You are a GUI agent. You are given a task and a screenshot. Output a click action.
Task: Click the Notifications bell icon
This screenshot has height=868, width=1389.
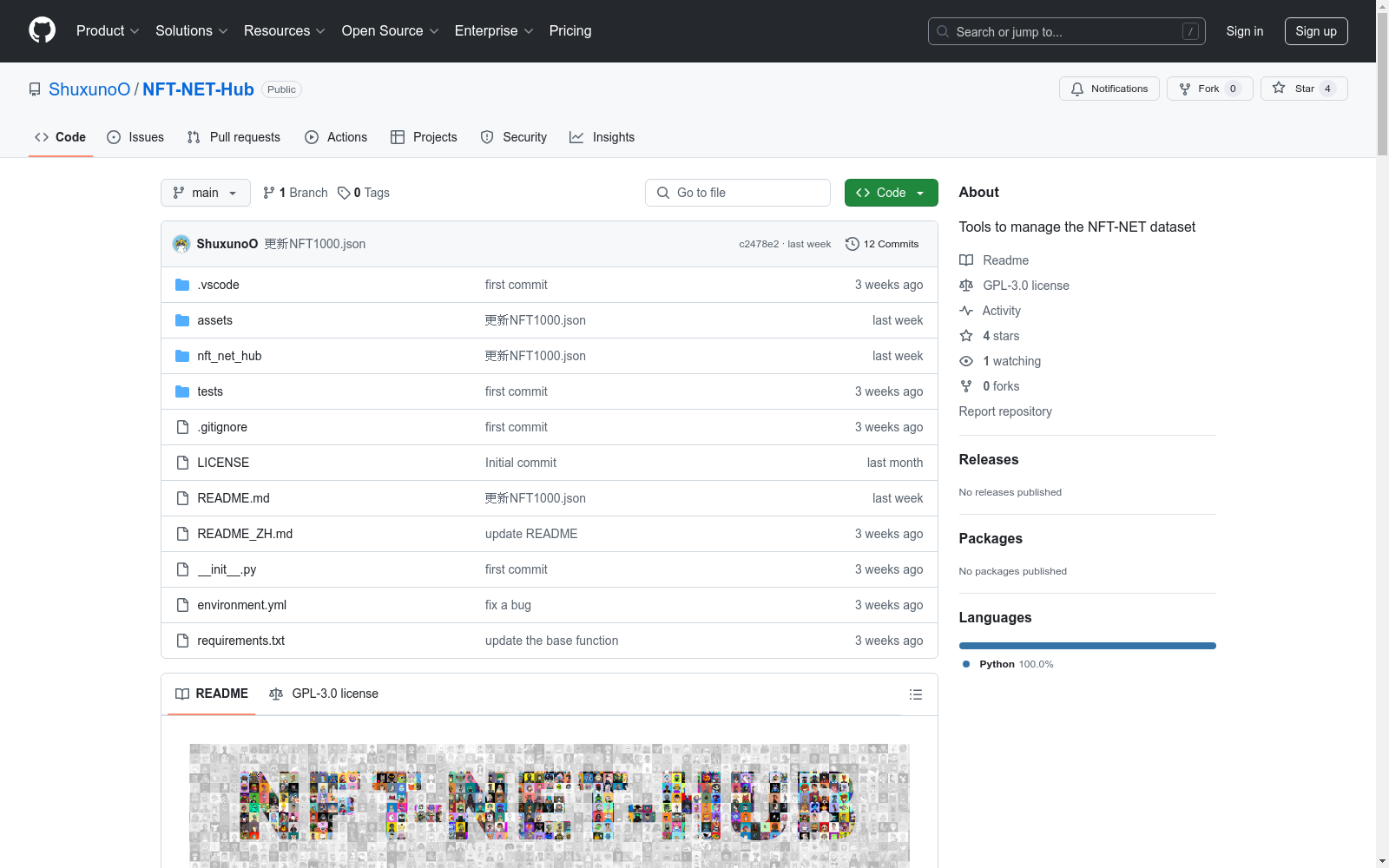click(1077, 89)
